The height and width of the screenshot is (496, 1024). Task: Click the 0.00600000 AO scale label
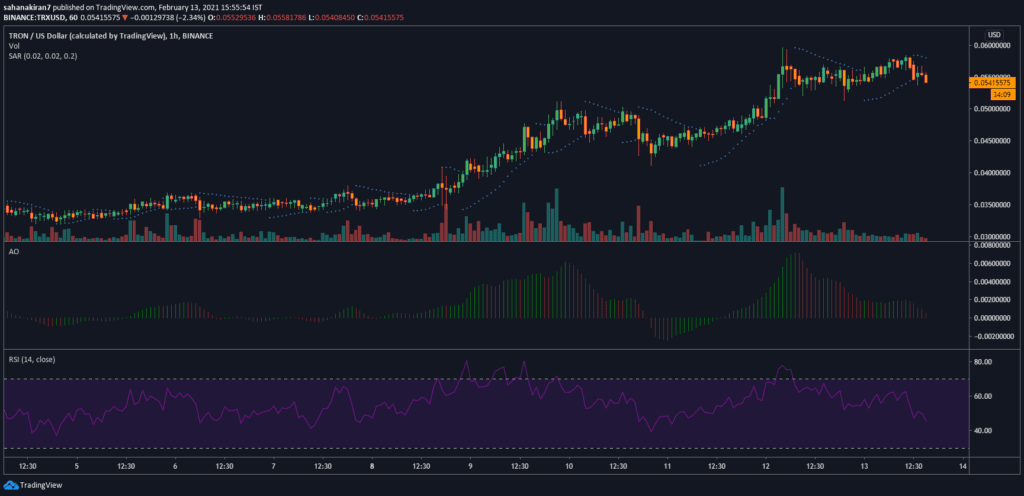tap(996, 263)
